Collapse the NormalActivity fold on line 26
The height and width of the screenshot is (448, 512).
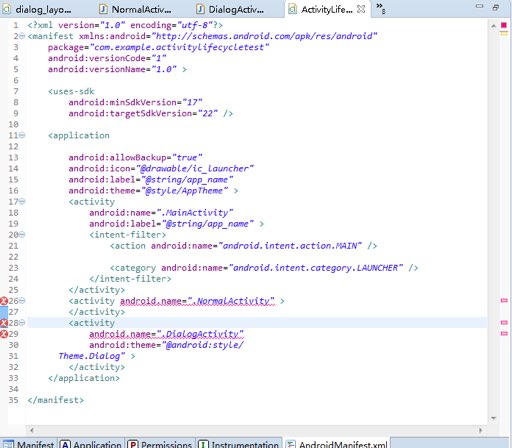22,301
